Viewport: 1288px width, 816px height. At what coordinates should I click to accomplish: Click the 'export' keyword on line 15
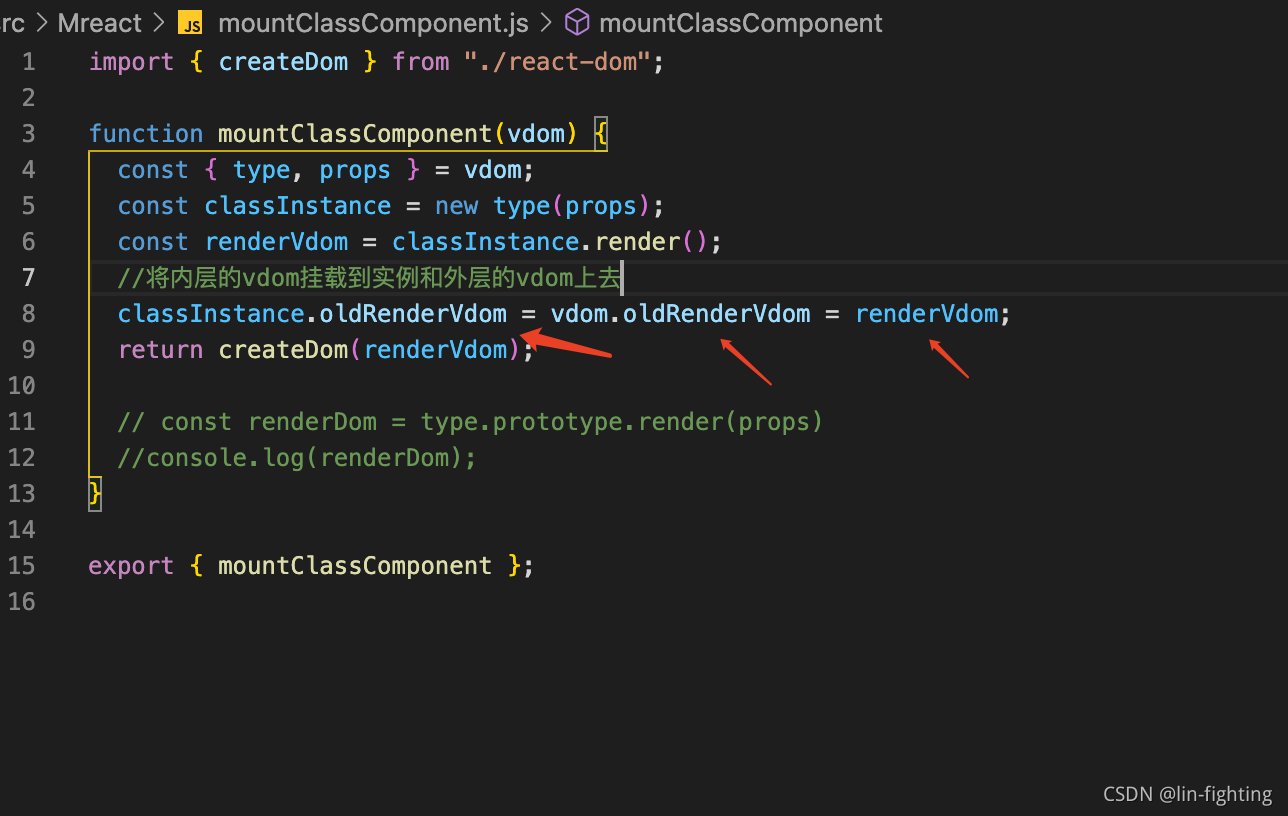point(131,566)
